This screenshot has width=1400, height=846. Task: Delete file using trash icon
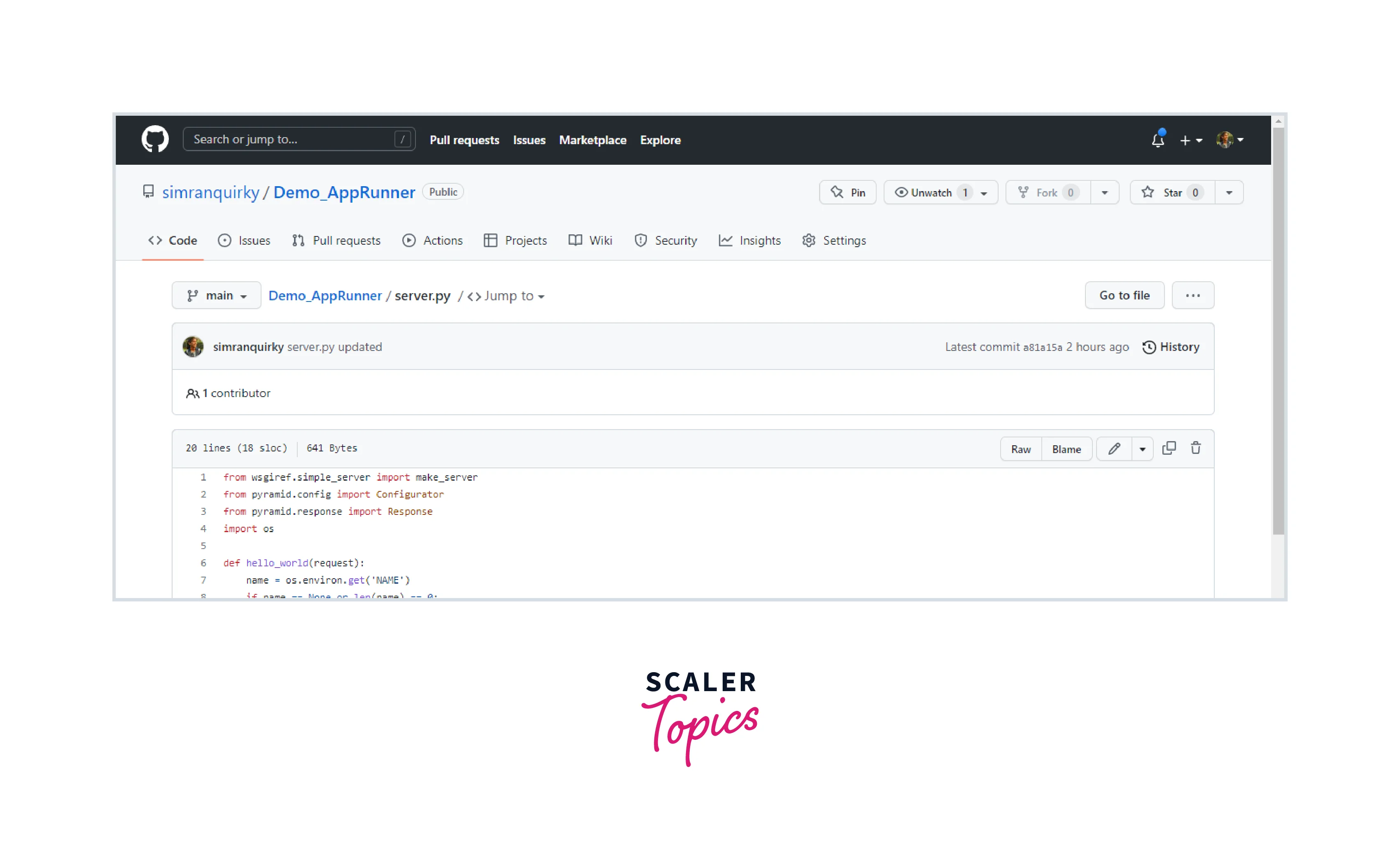(1195, 448)
